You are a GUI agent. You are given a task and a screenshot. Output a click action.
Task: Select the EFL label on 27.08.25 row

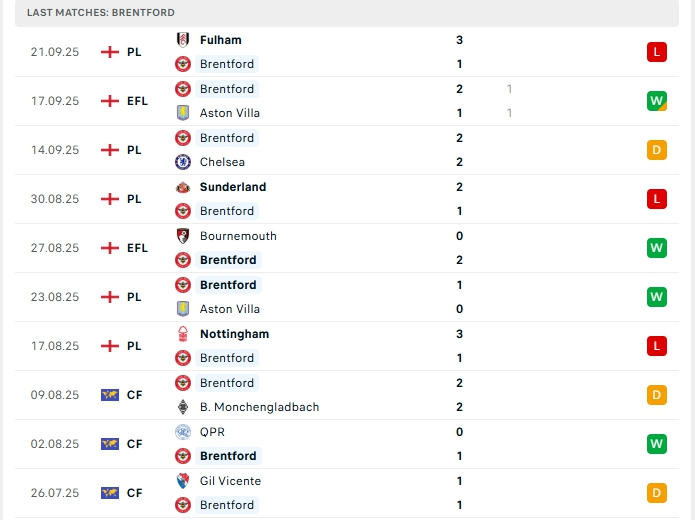point(137,248)
